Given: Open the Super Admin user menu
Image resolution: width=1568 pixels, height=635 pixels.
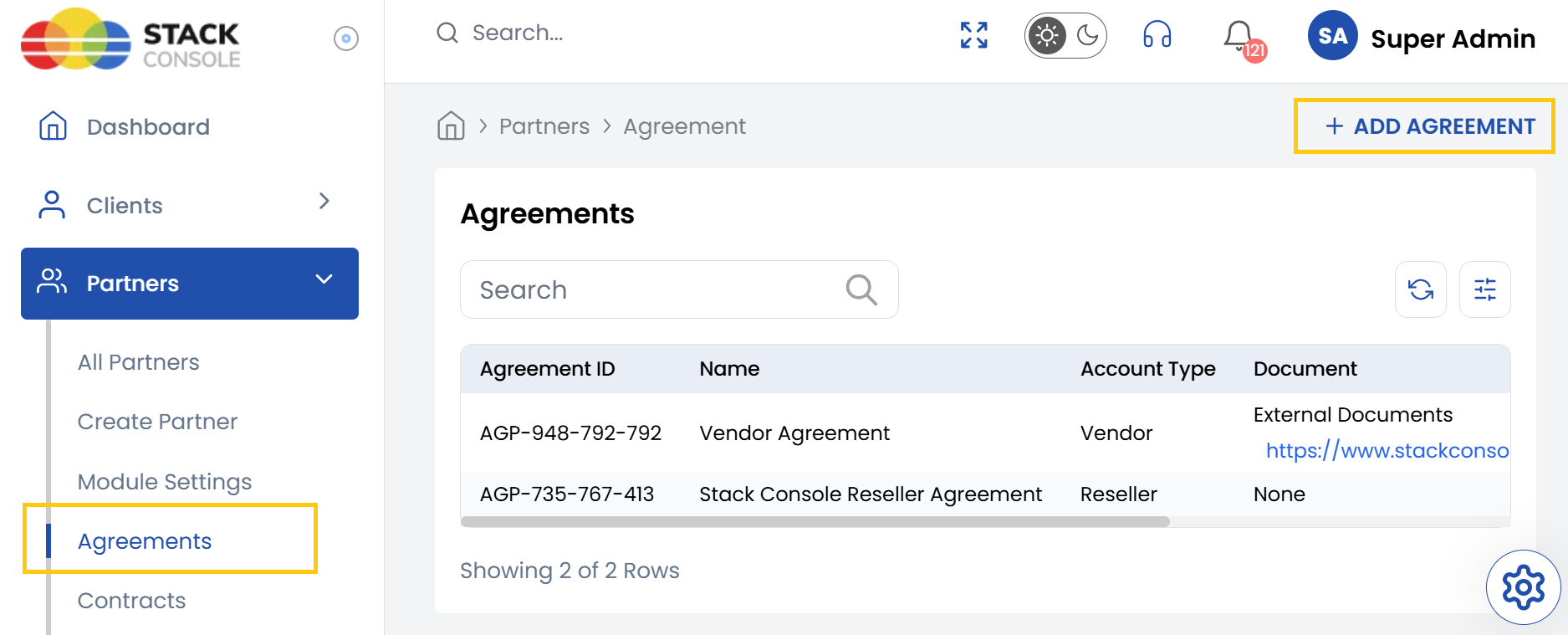Looking at the screenshot, I should (1453, 38).
